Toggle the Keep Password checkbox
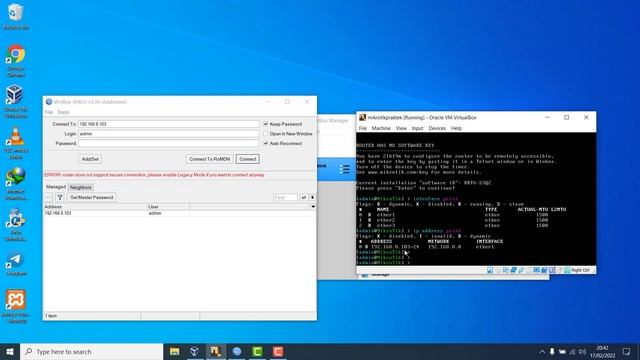This screenshot has height=360, width=640. click(266, 124)
